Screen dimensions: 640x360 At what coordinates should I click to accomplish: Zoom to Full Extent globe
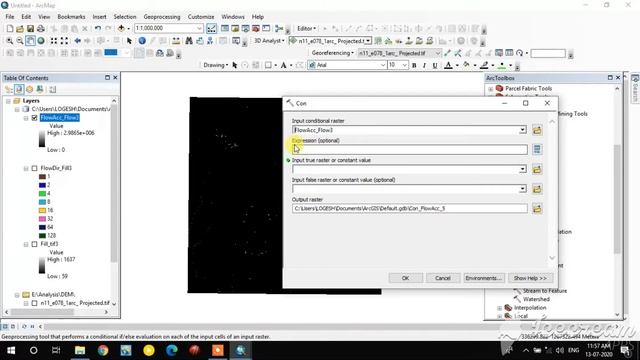41,41
